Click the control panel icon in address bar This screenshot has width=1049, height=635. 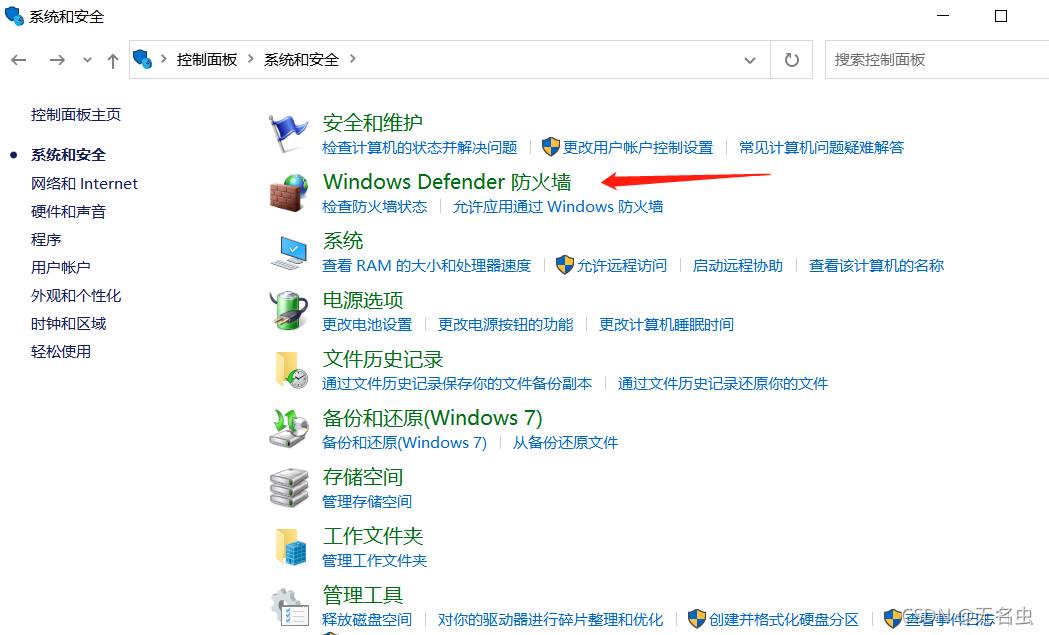[x=142, y=60]
